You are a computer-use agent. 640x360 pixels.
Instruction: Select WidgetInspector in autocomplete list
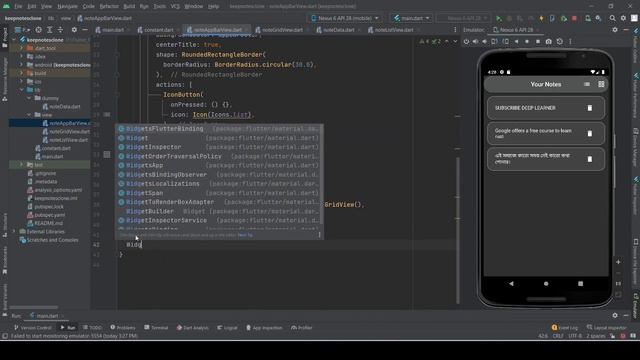click(x=219, y=147)
